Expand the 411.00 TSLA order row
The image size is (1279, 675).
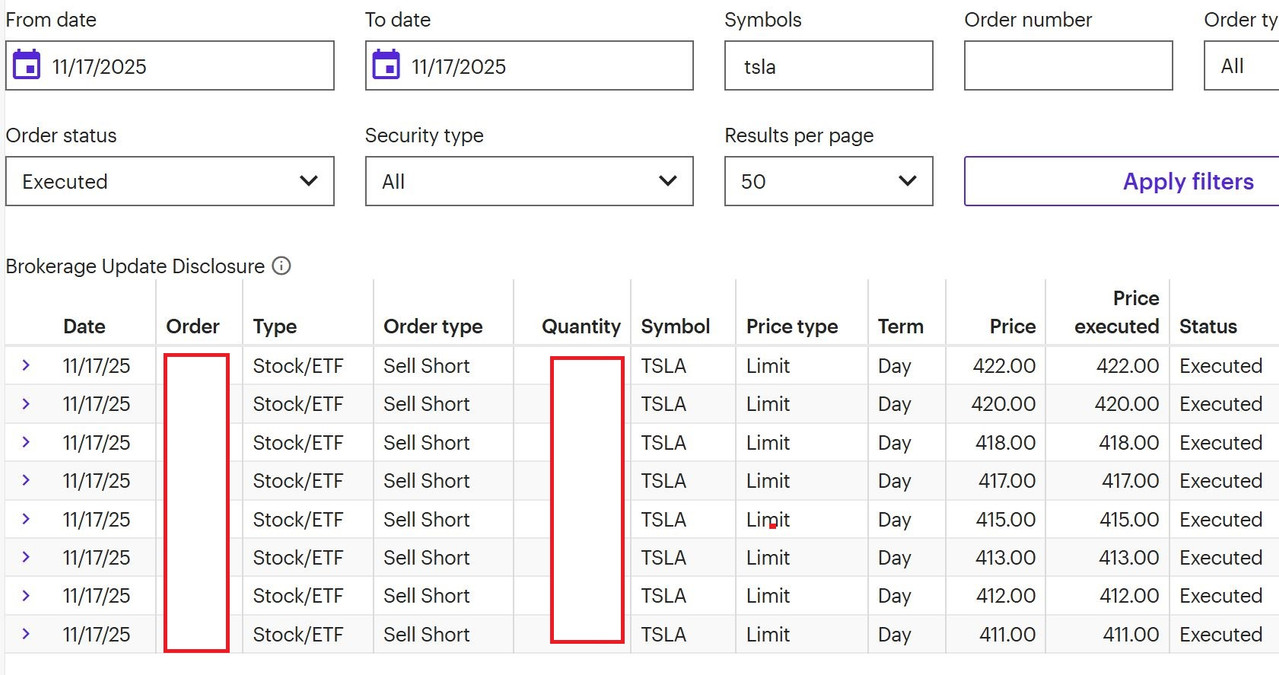(x=26, y=634)
